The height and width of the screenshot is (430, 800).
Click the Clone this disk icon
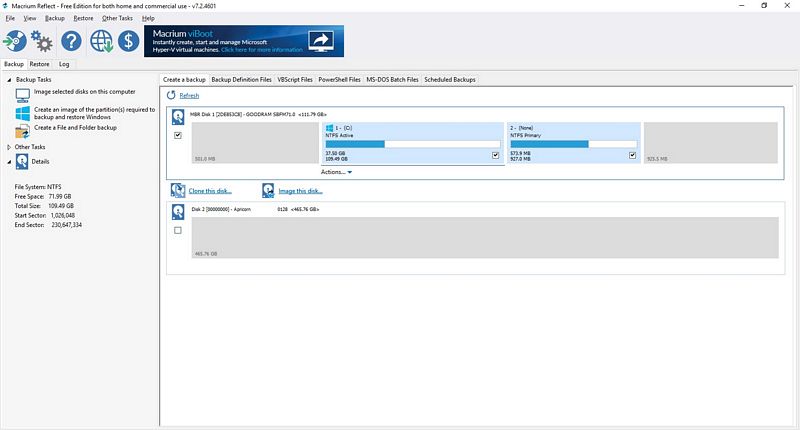click(x=178, y=191)
